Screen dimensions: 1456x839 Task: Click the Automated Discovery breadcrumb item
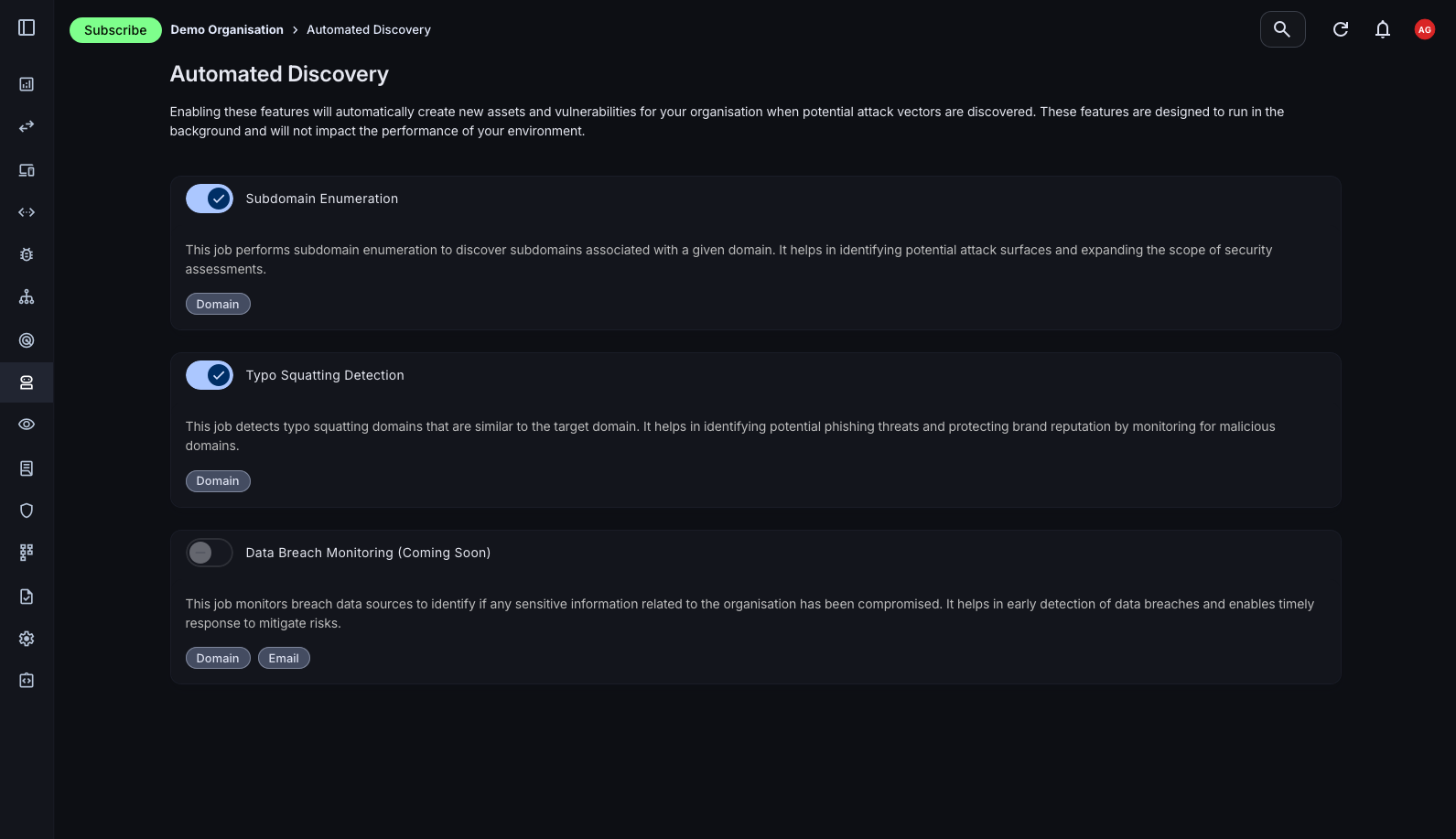368,29
